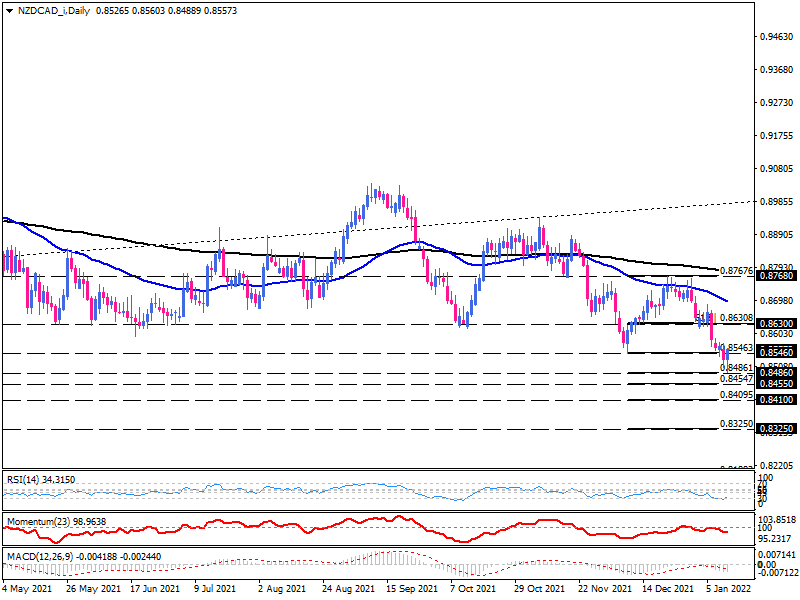Click the NZDCAD_i,Daily chart title
Viewport: 800px width, 600px height.
54,11
